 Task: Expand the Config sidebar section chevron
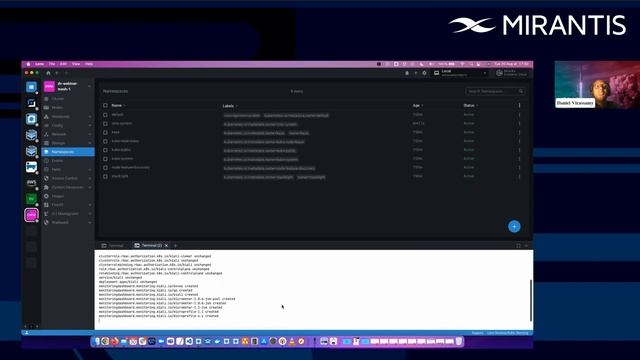[90, 126]
